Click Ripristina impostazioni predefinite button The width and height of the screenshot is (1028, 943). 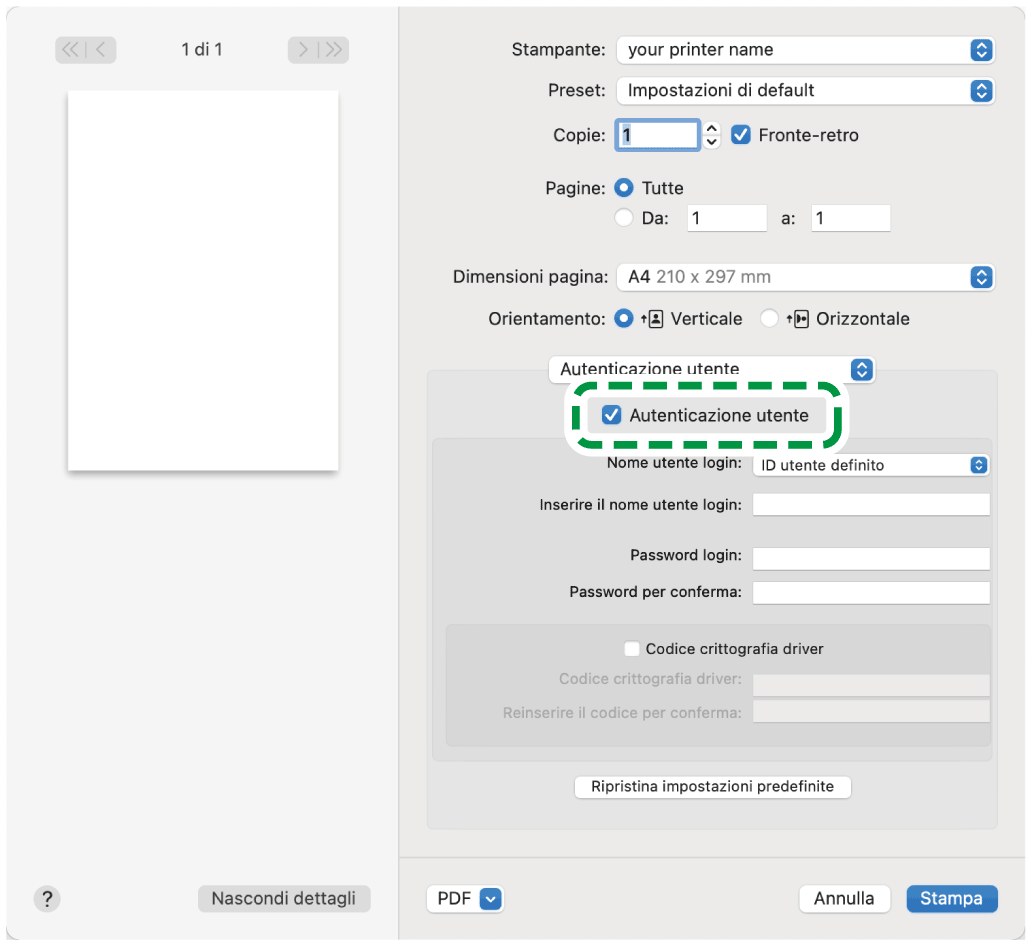(712, 787)
